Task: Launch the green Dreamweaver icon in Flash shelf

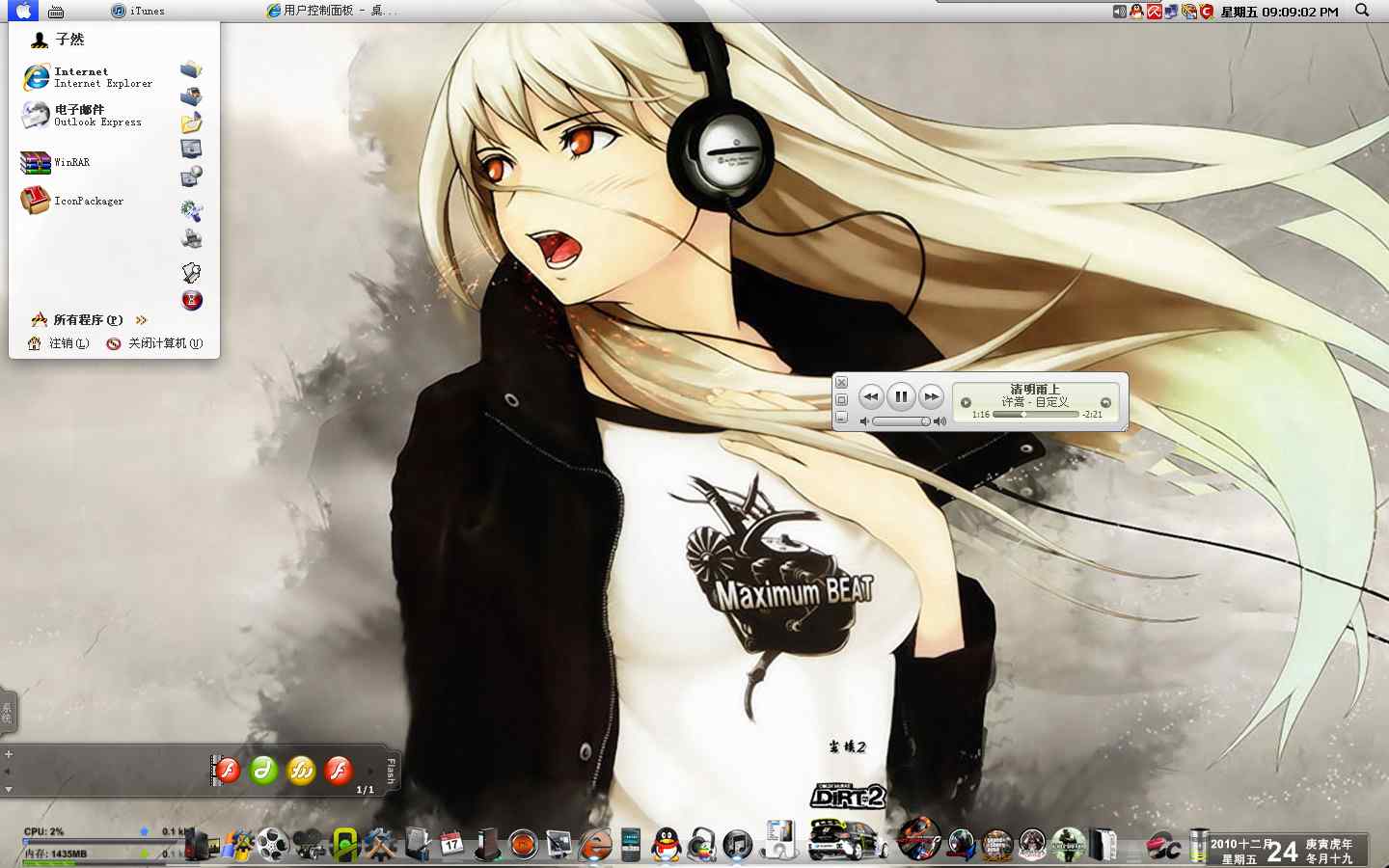Action: point(264,770)
